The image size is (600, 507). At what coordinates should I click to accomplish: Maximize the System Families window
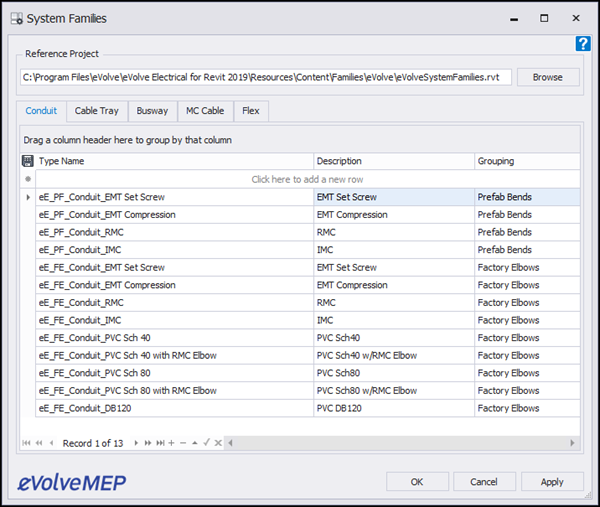coord(544,18)
